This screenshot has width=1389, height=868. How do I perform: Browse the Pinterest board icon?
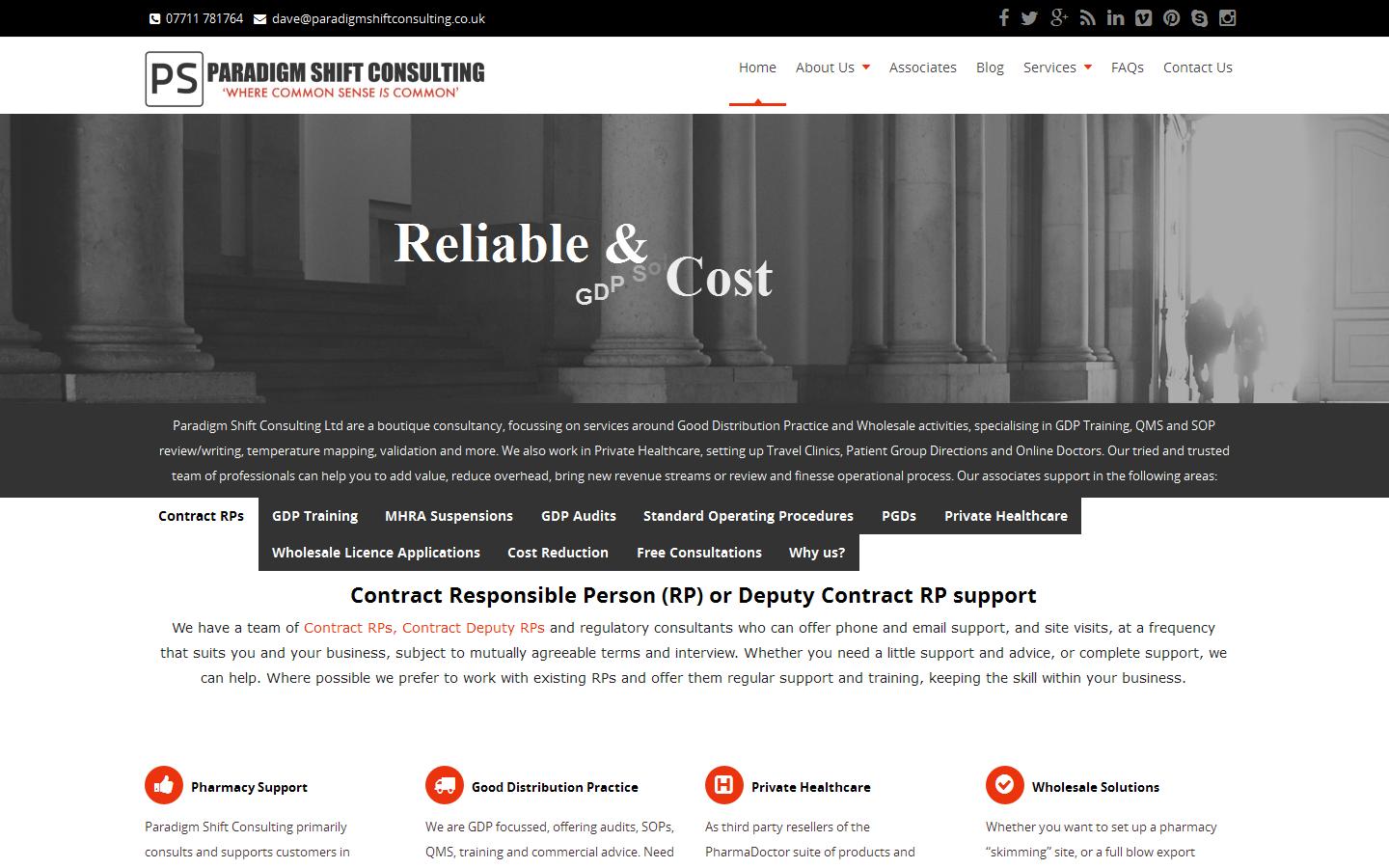(1171, 17)
